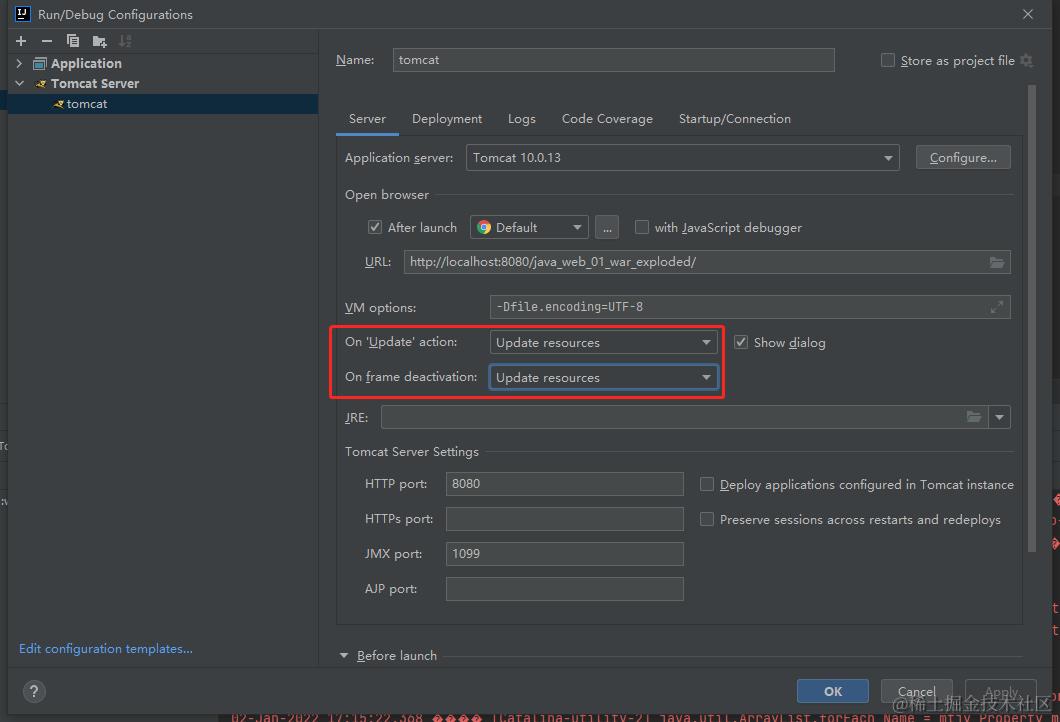Open the help question mark button
The width and height of the screenshot is (1060, 722).
34,691
